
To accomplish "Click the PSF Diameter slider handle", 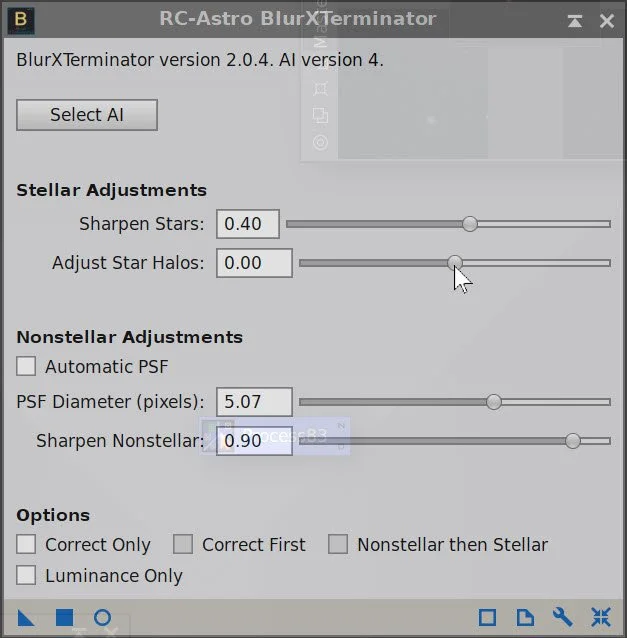I will click(x=494, y=402).
